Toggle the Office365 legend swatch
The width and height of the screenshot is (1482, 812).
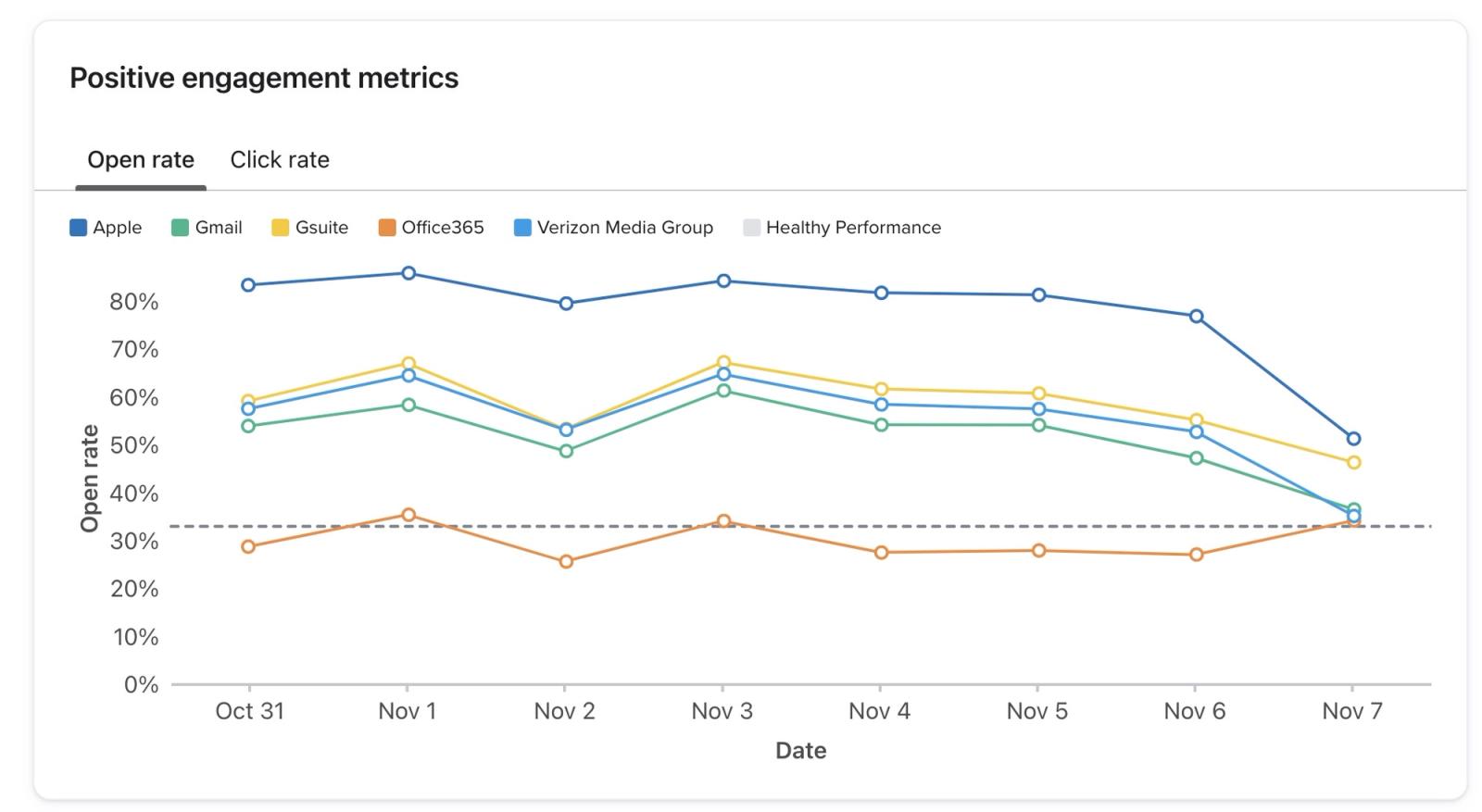387,228
